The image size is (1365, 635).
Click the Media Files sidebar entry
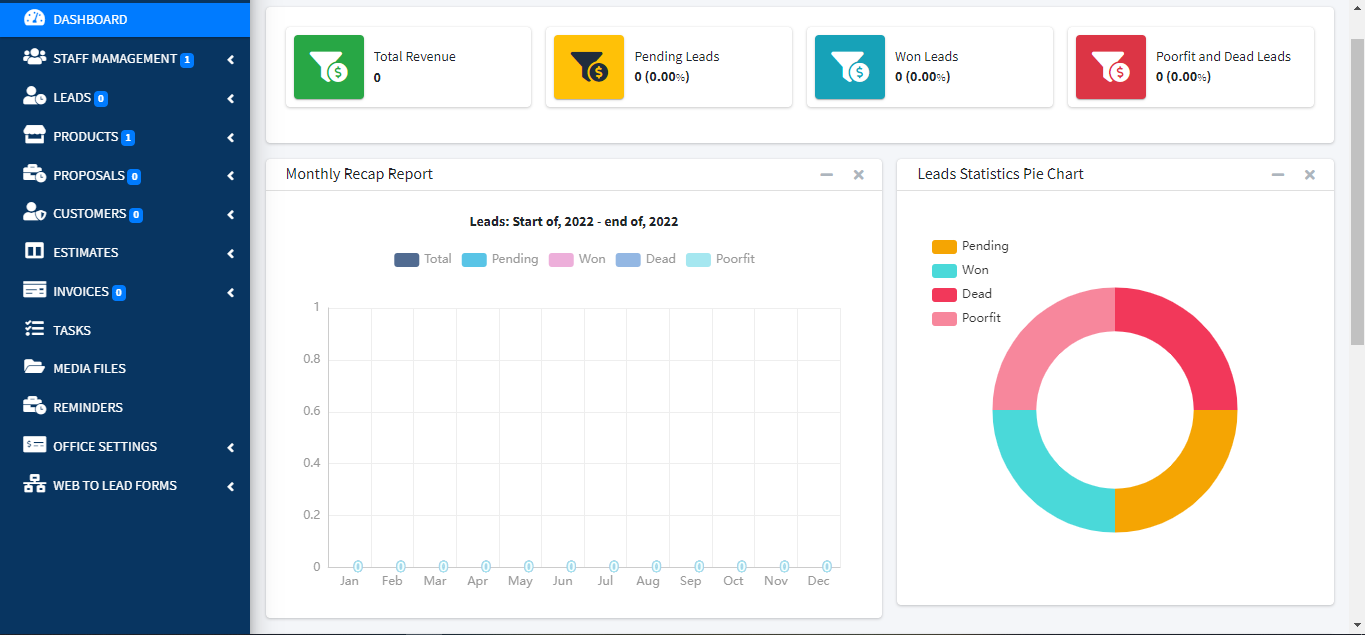click(91, 368)
